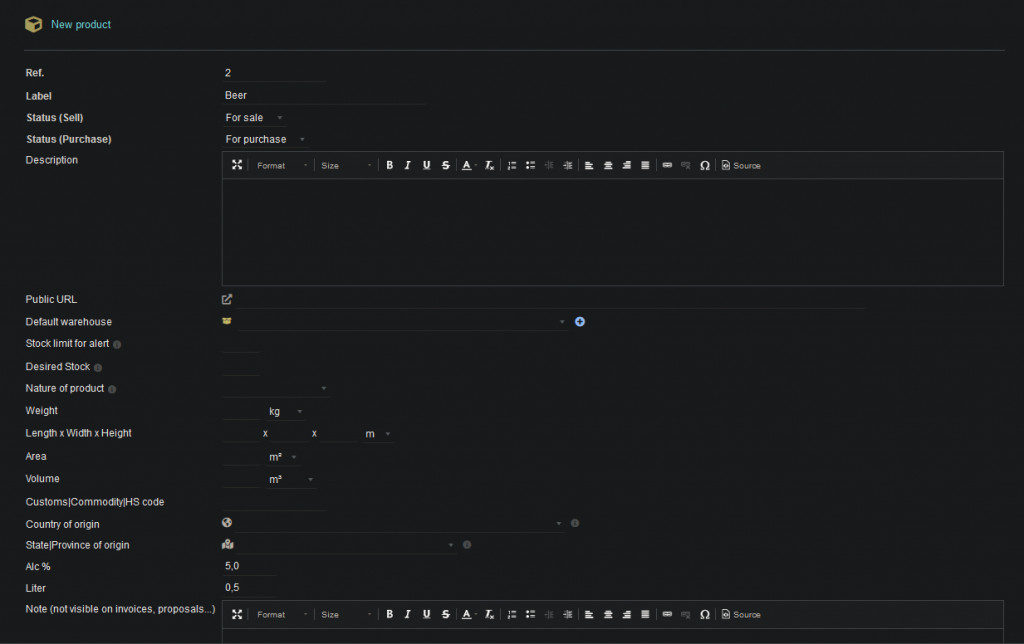
Task: Insert special character in Description editor
Action: 705,165
